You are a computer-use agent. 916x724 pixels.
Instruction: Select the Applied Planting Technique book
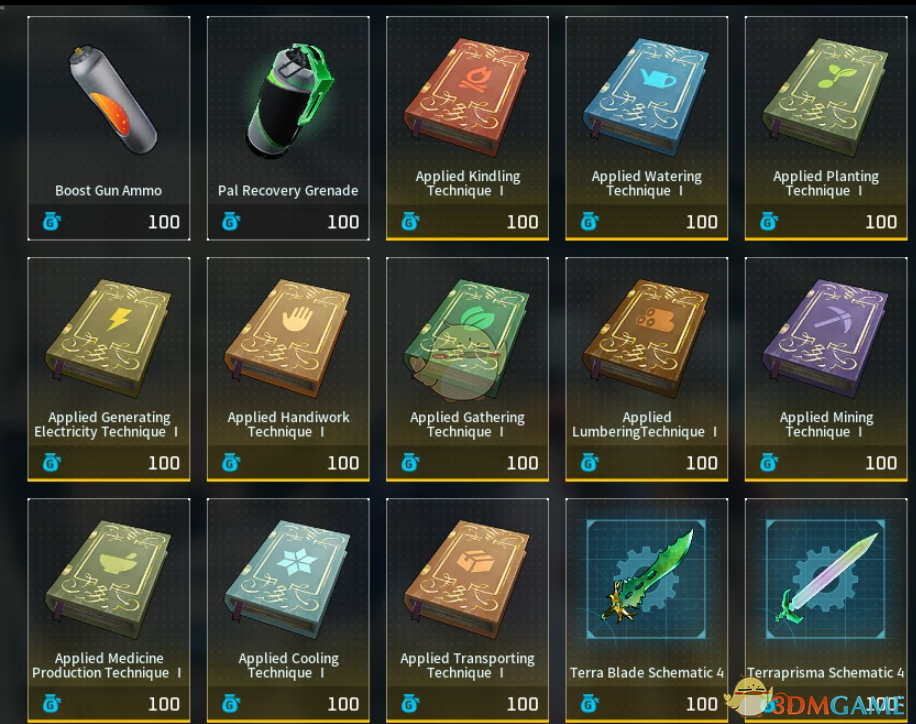click(x=826, y=128)
